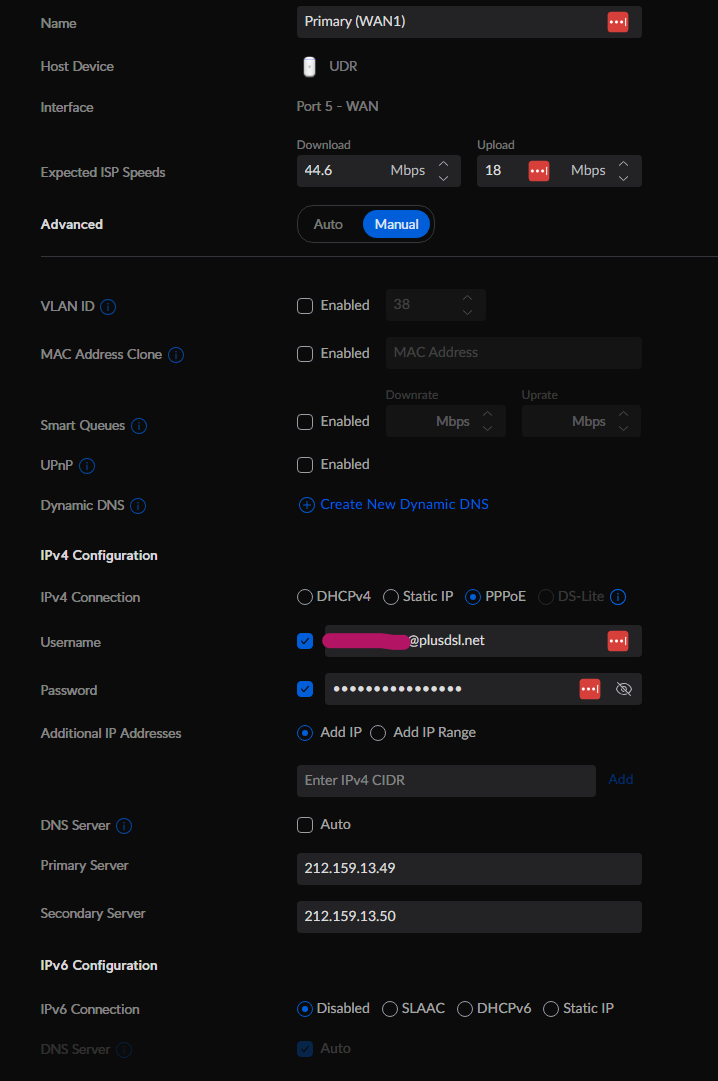Enable the VLAN ID checkbox
Image resolution: width=718 pixels, height=1081 pixels.
[x=305, y=306]
